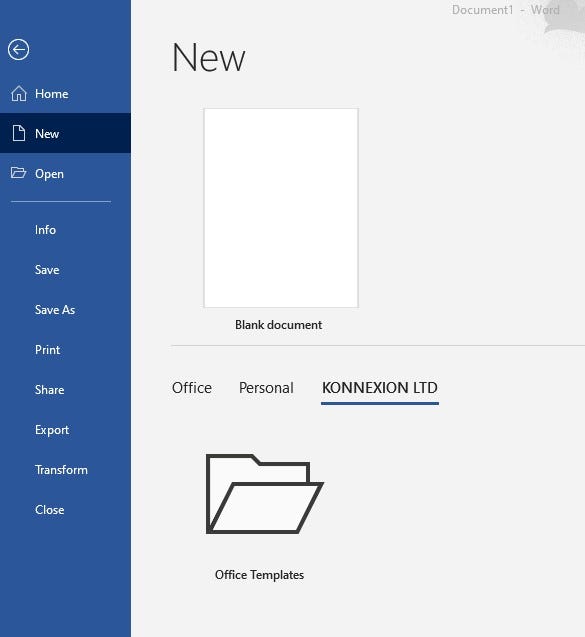Click the Open folder icon

(18, 173)
